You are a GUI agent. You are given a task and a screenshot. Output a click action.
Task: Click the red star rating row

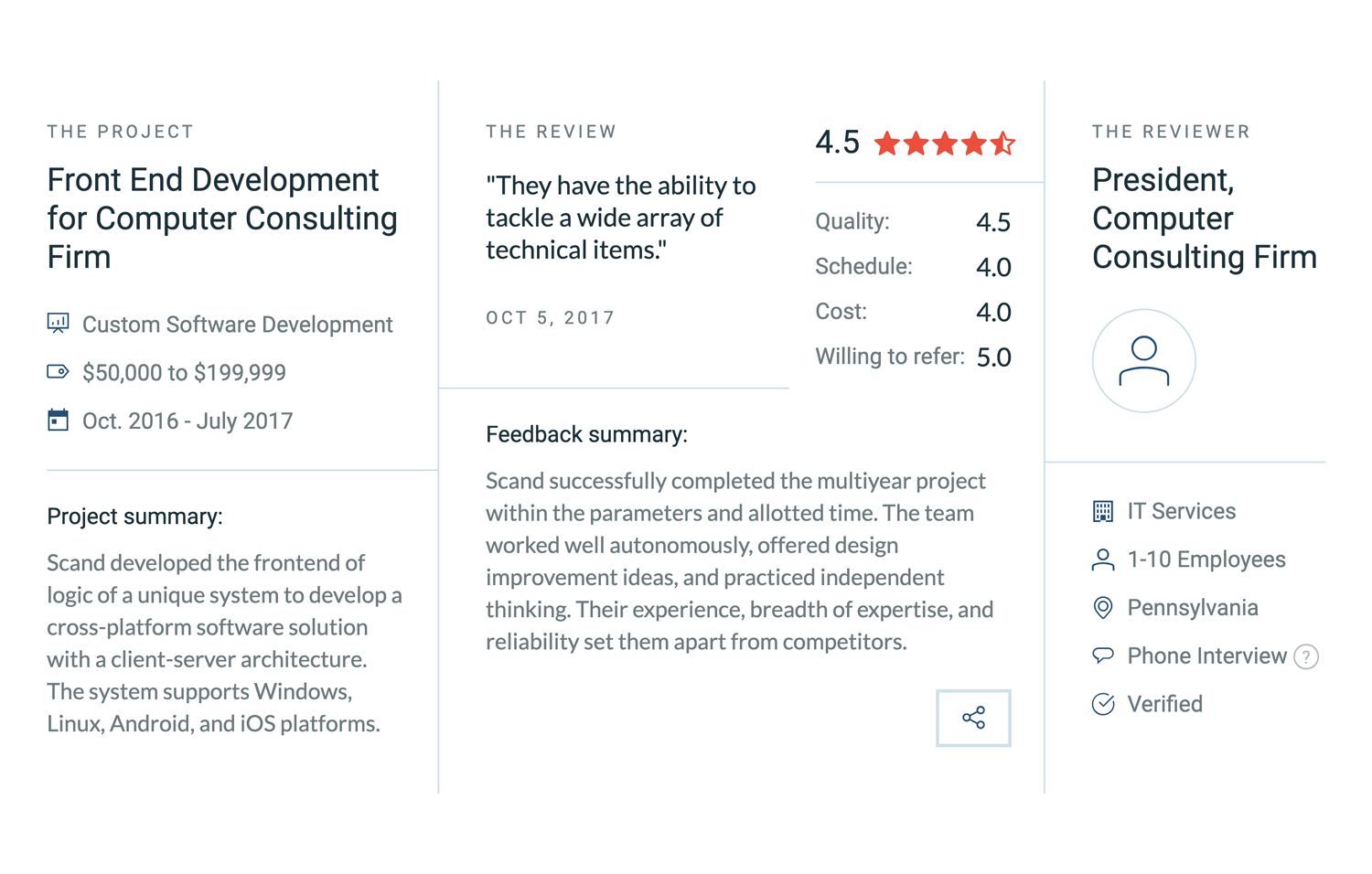[x=944, y=144]
